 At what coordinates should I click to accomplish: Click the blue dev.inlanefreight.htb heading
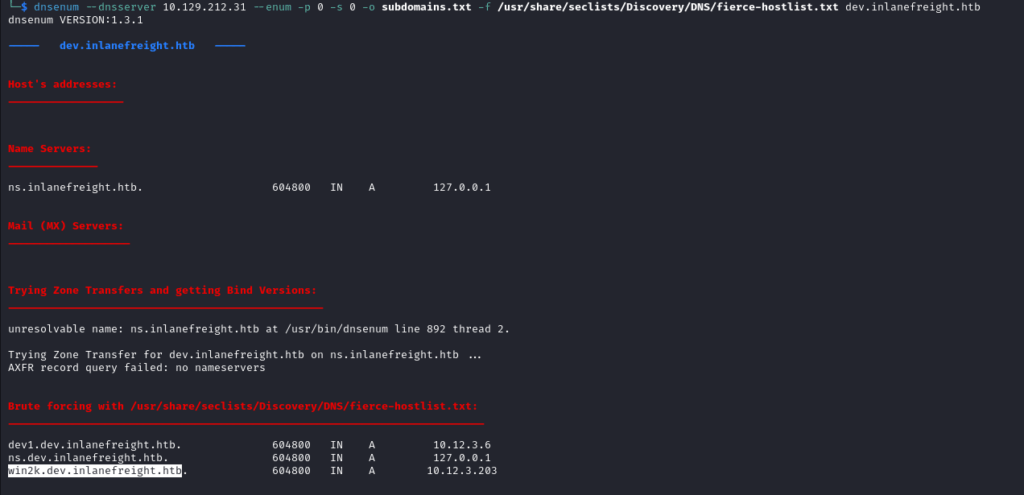127,46
